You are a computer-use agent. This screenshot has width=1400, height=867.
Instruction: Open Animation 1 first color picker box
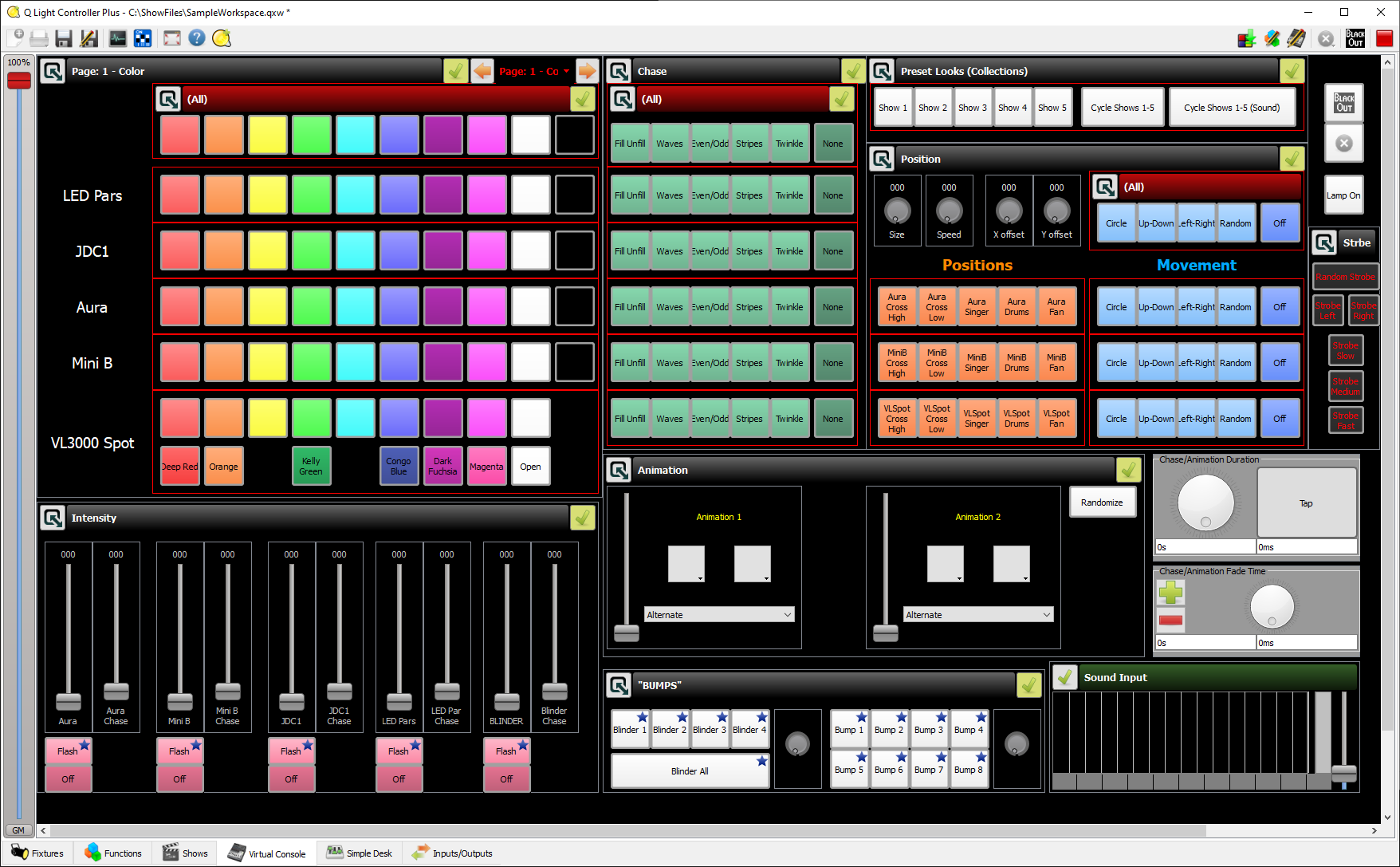coord(686,564)
